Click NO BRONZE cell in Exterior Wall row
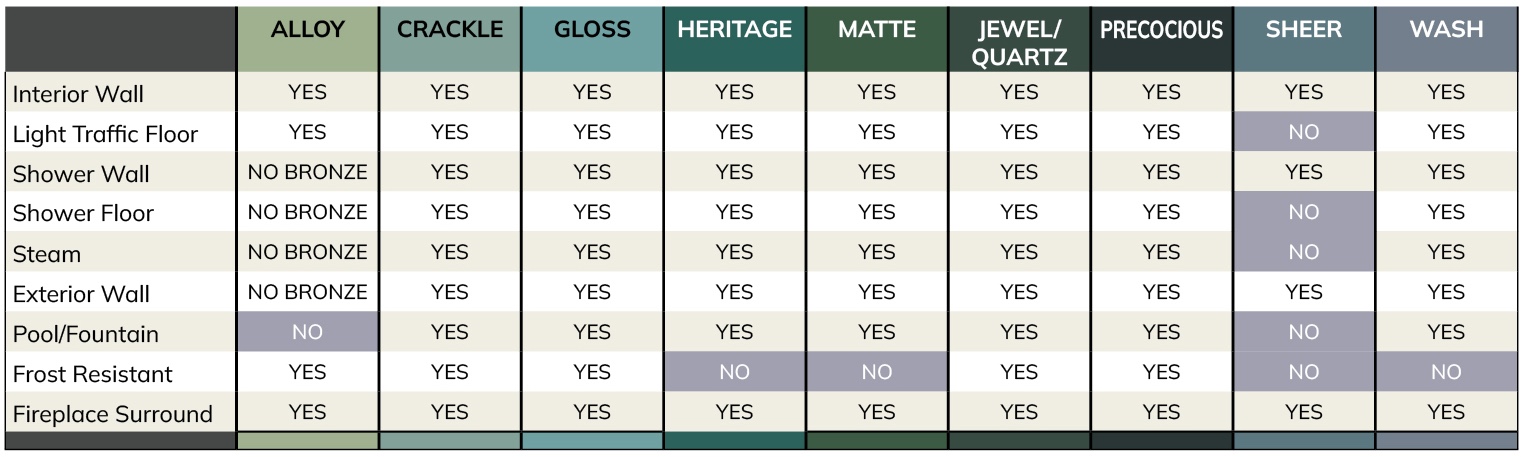This screenshot has height=457, width=1525. pos(307,292)
